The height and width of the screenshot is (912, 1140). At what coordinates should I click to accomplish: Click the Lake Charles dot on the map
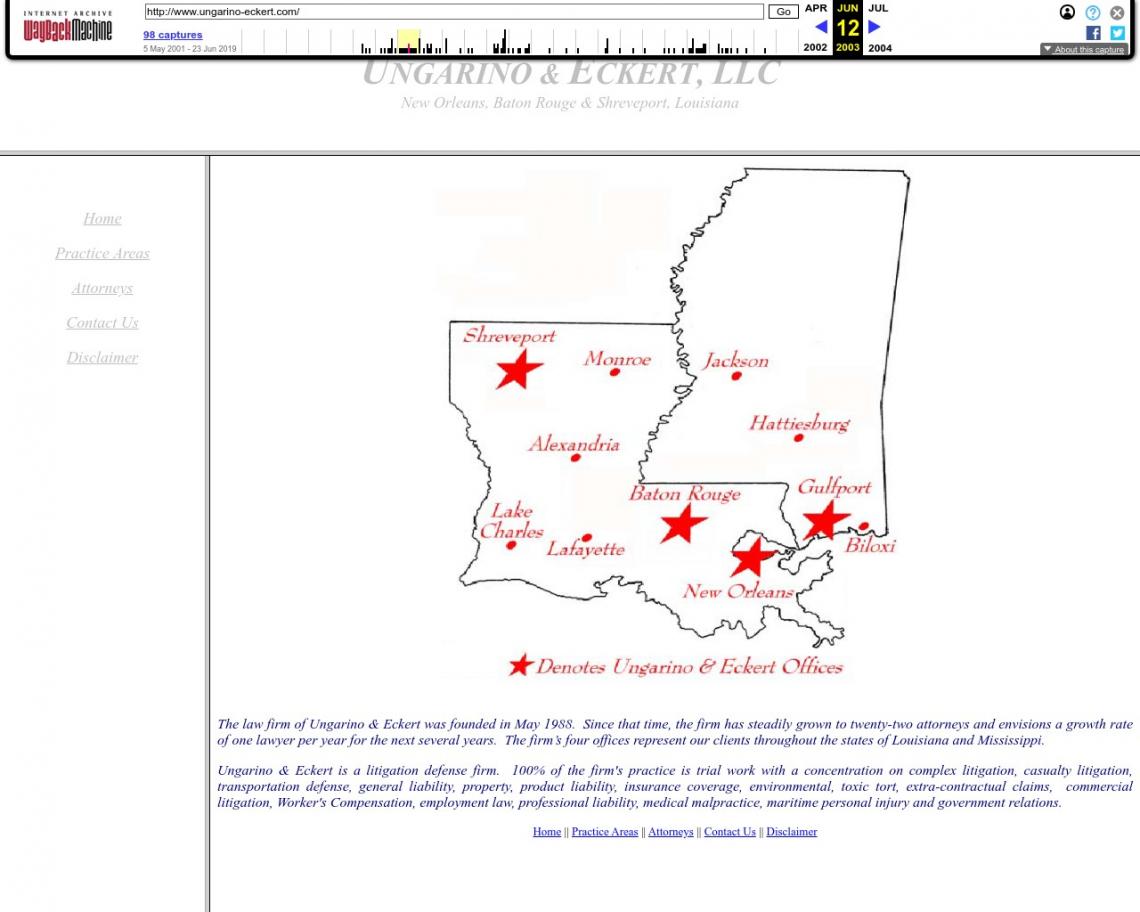tap(511, 545)
